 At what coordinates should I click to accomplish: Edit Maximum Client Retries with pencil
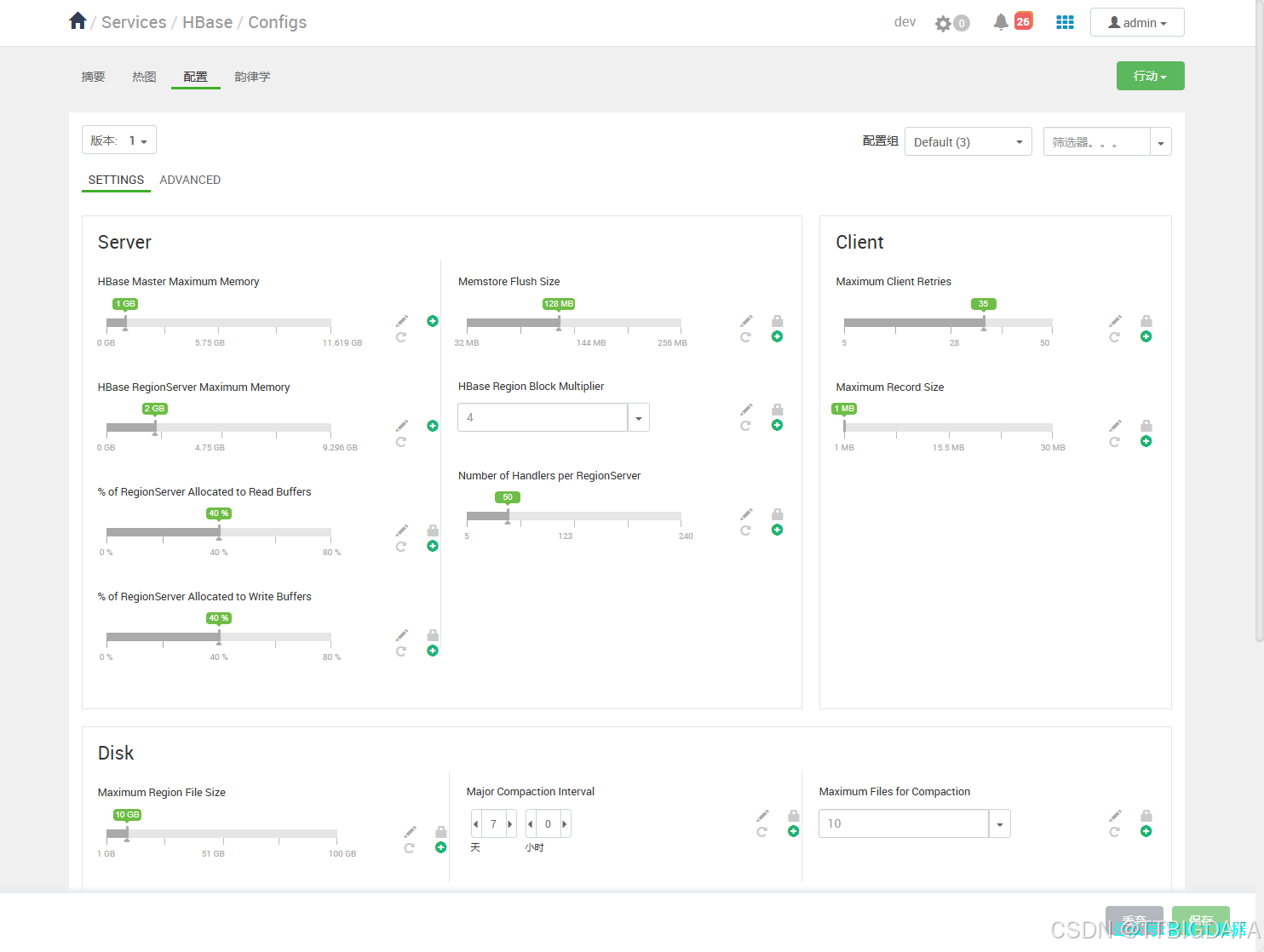coord(1116,321)
